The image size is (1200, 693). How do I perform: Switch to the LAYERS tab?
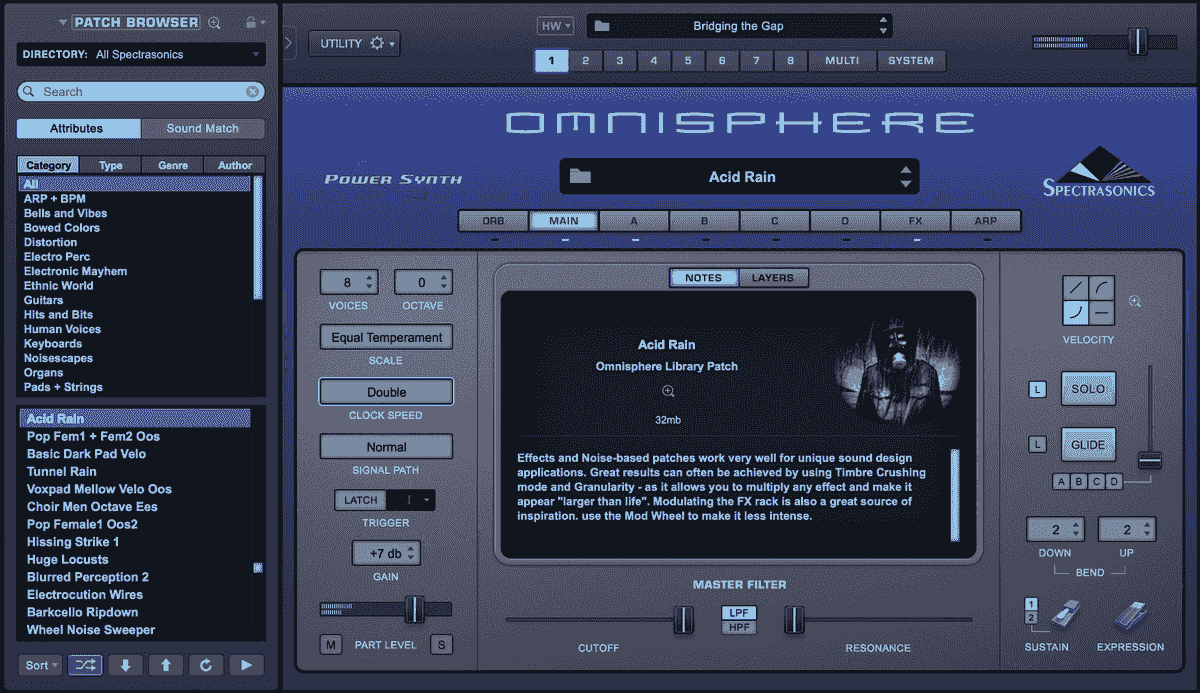[774, 277]
